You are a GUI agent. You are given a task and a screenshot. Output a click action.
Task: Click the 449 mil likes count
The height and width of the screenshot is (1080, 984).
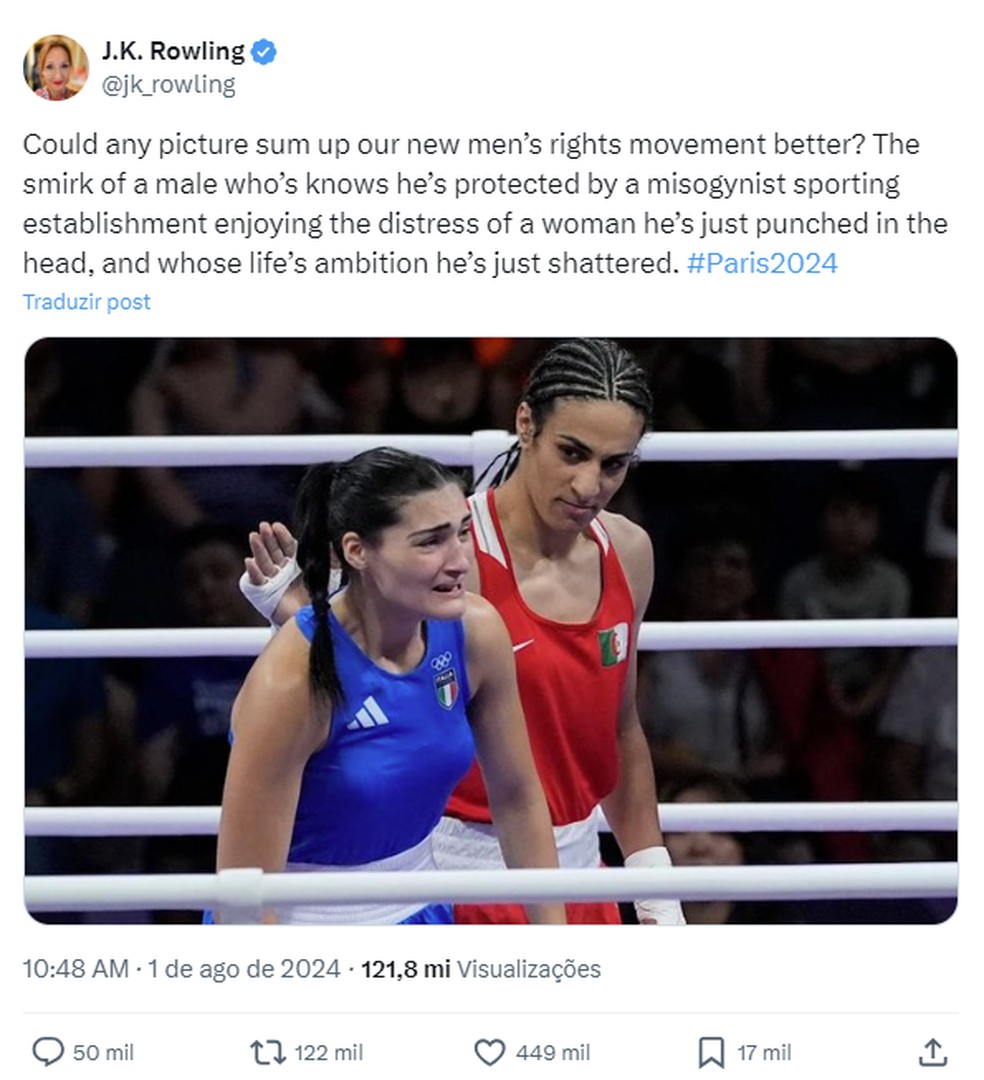[552, 1052]
